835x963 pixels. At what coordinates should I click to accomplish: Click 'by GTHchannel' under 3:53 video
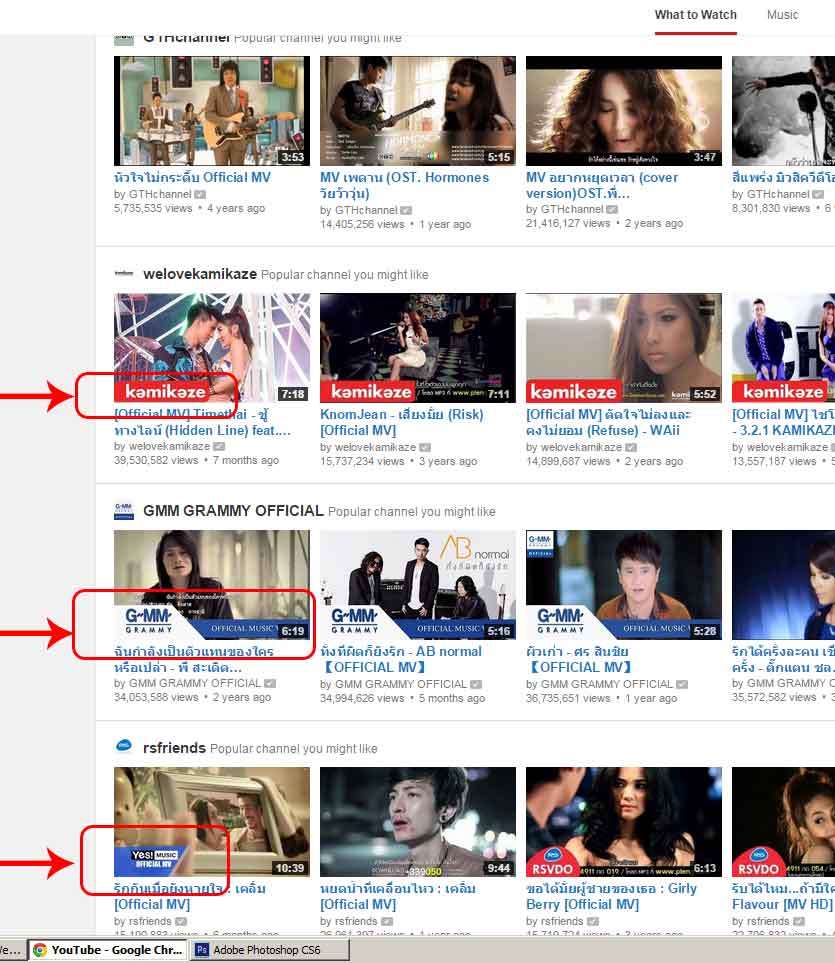152,194
